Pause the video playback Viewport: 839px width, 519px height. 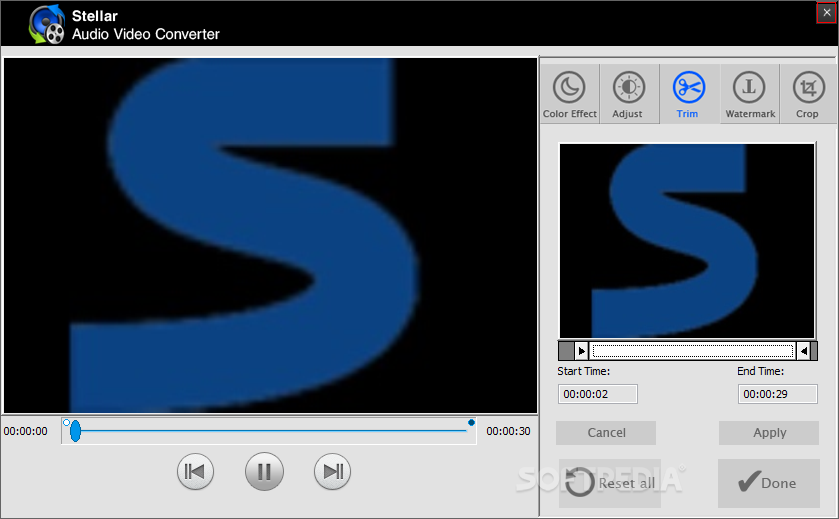tap(264, 471)
